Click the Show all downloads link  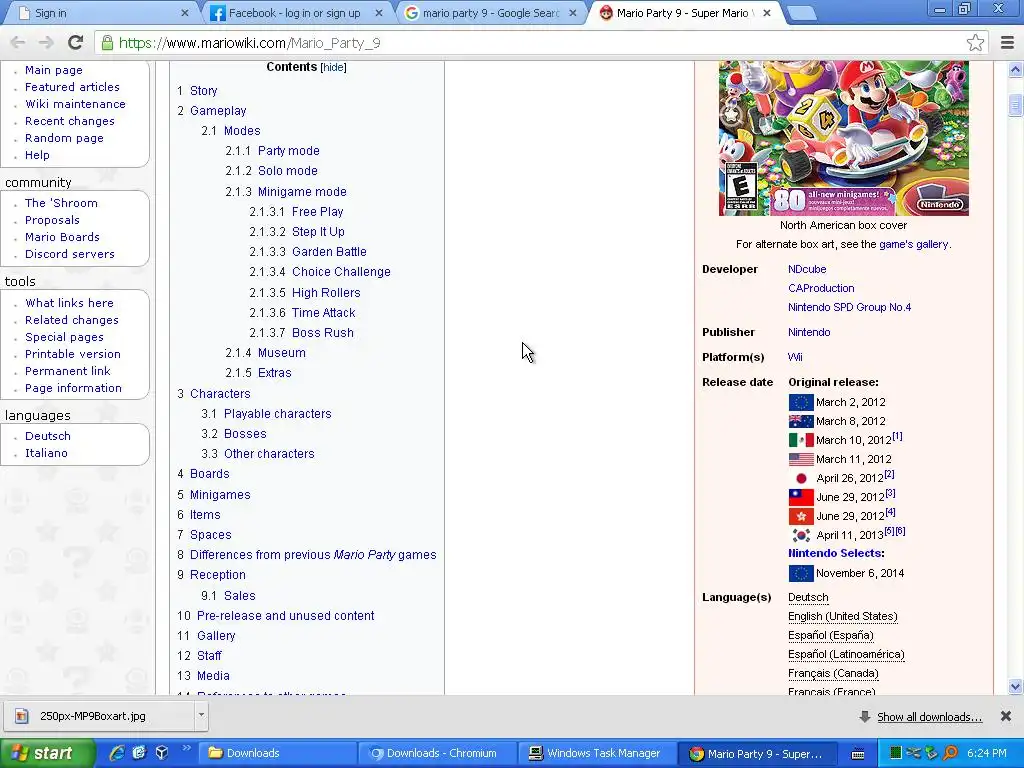pyautogui.click(x=929, y=717)
